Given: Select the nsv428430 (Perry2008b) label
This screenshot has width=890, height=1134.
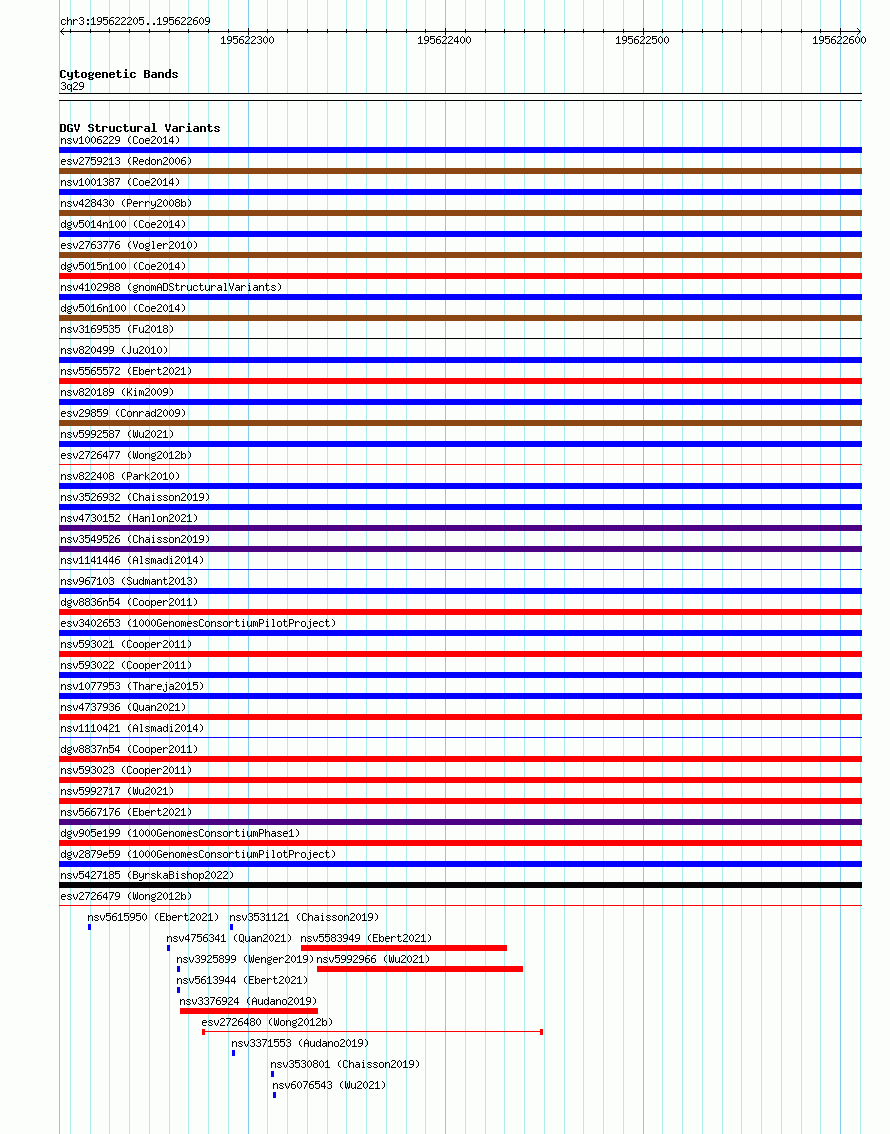Looking at the screenshot, I should 126,203.
